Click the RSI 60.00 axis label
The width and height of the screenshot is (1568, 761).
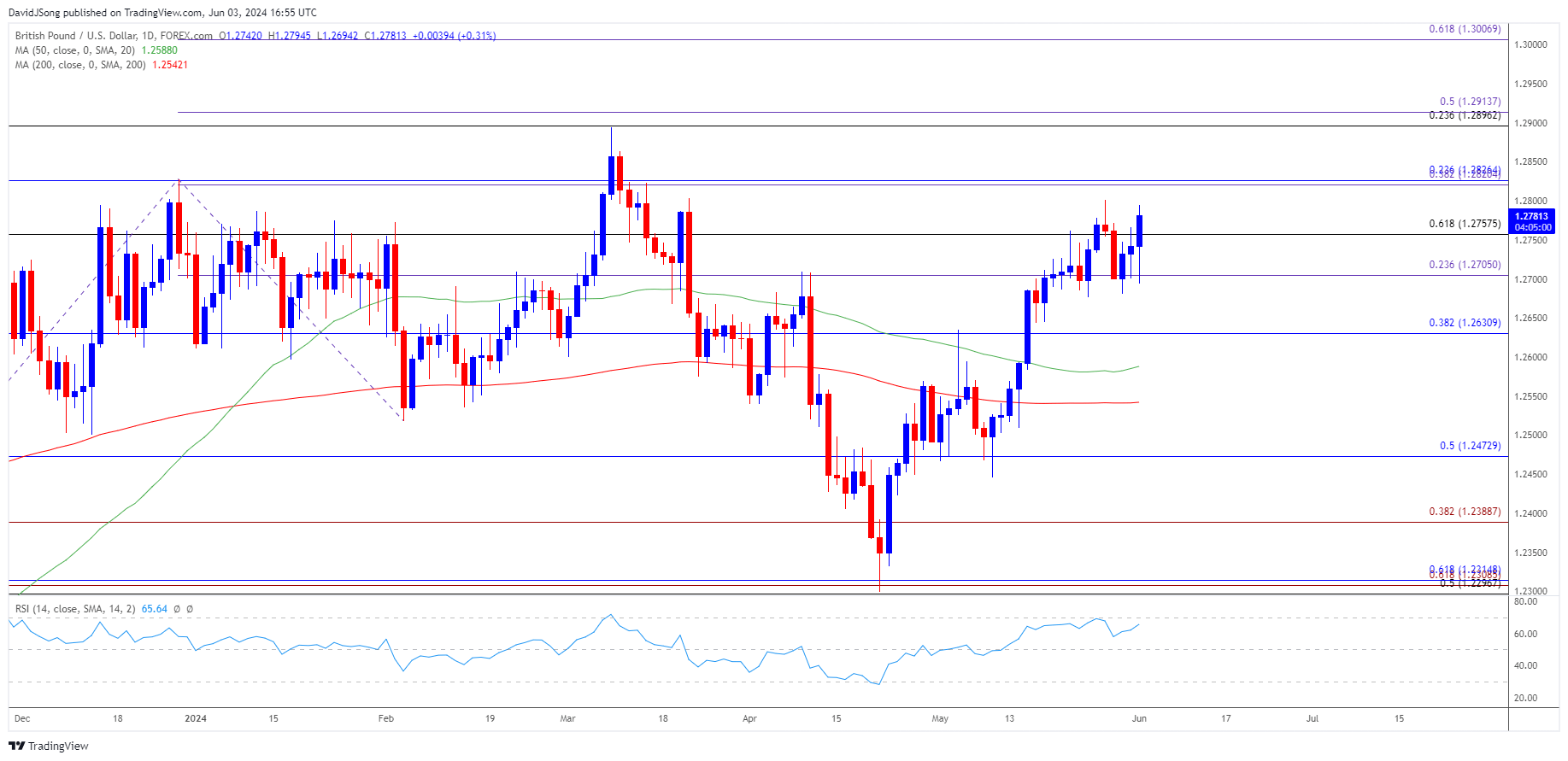coord(1525,634)
